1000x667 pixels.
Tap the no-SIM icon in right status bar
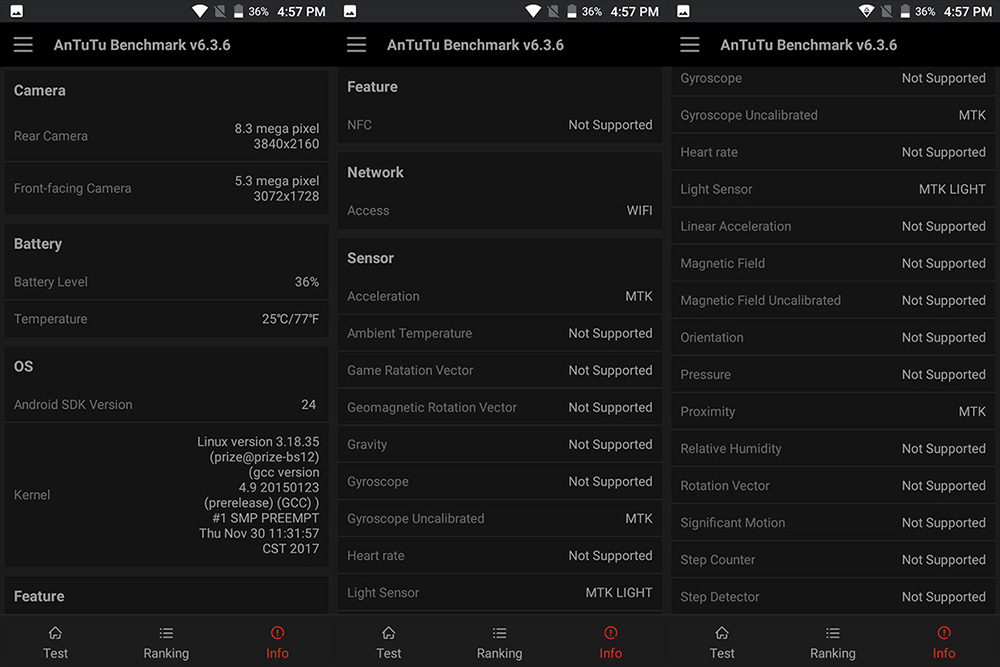(886, 11)
